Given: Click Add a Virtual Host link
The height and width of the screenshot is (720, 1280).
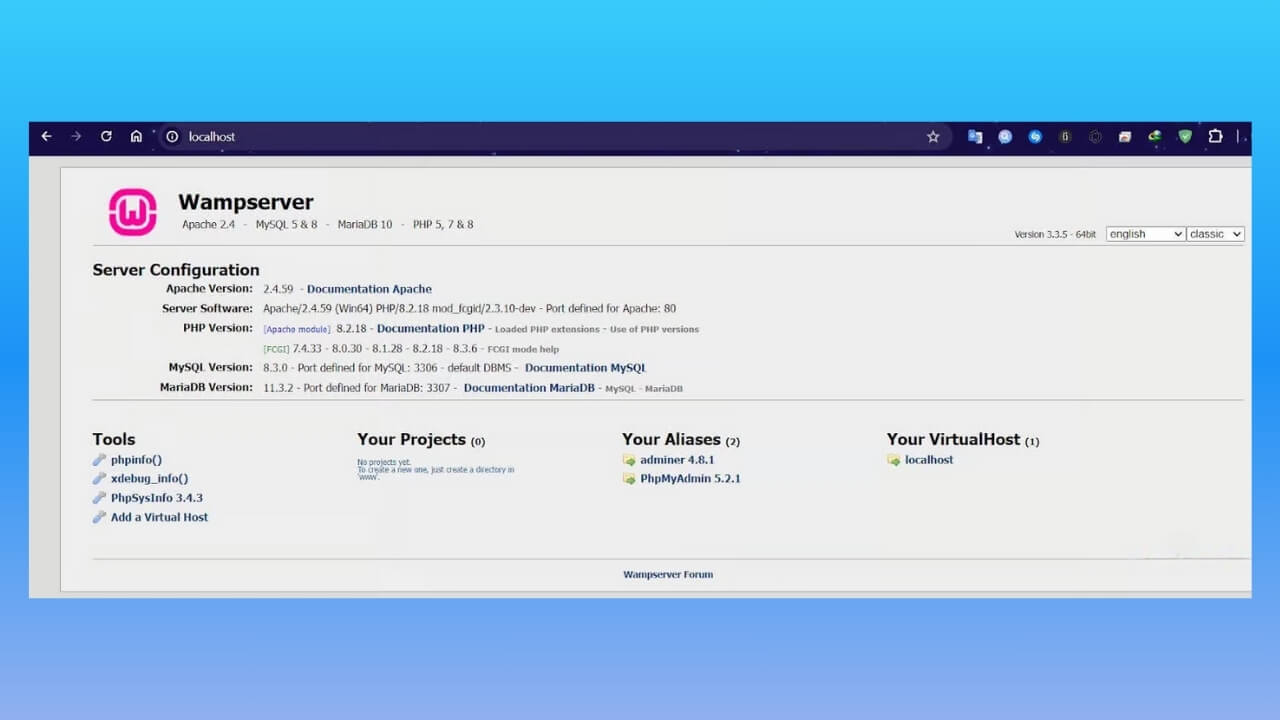Looking at the screenshot, I should pos(159,517).
